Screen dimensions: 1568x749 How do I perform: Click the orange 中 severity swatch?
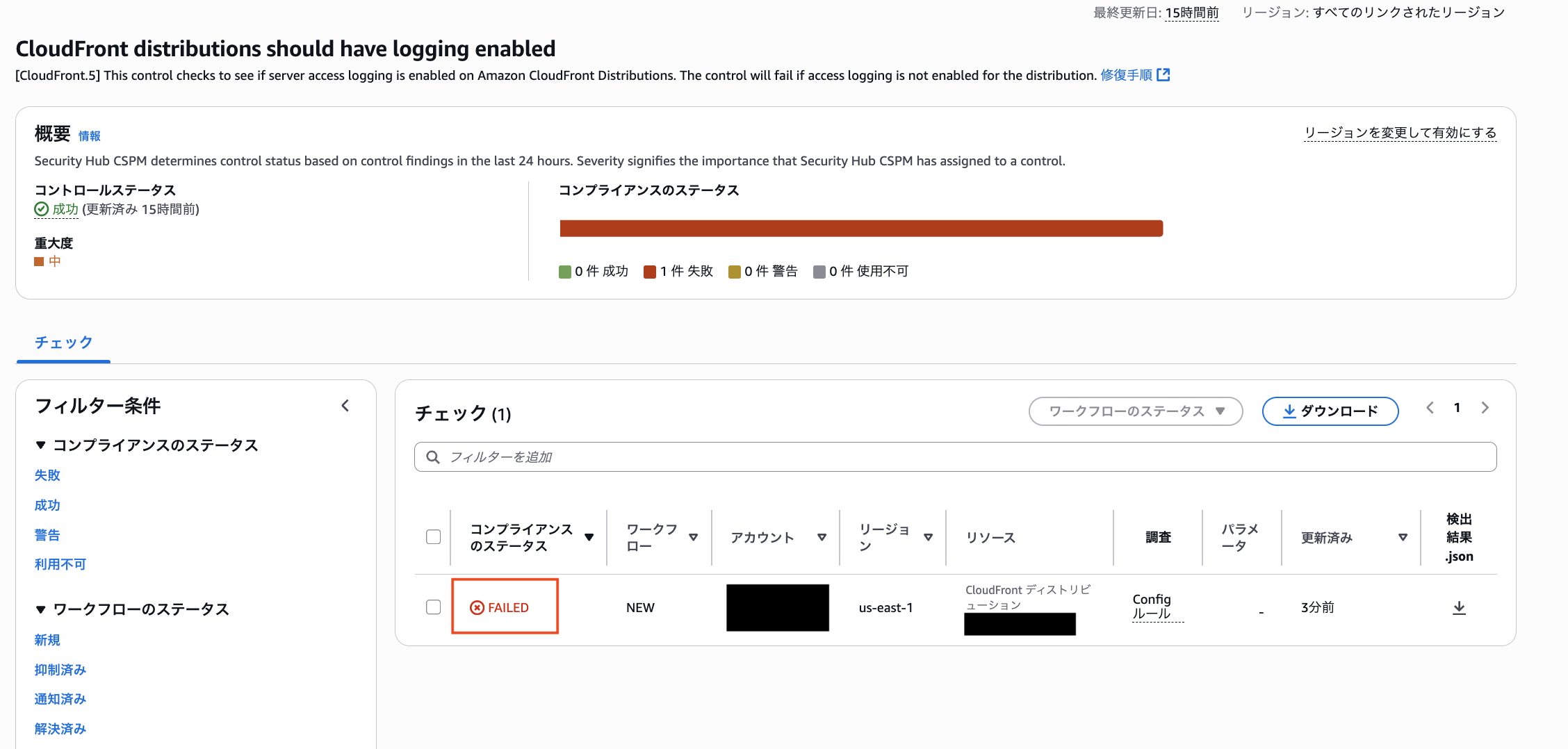39,262
